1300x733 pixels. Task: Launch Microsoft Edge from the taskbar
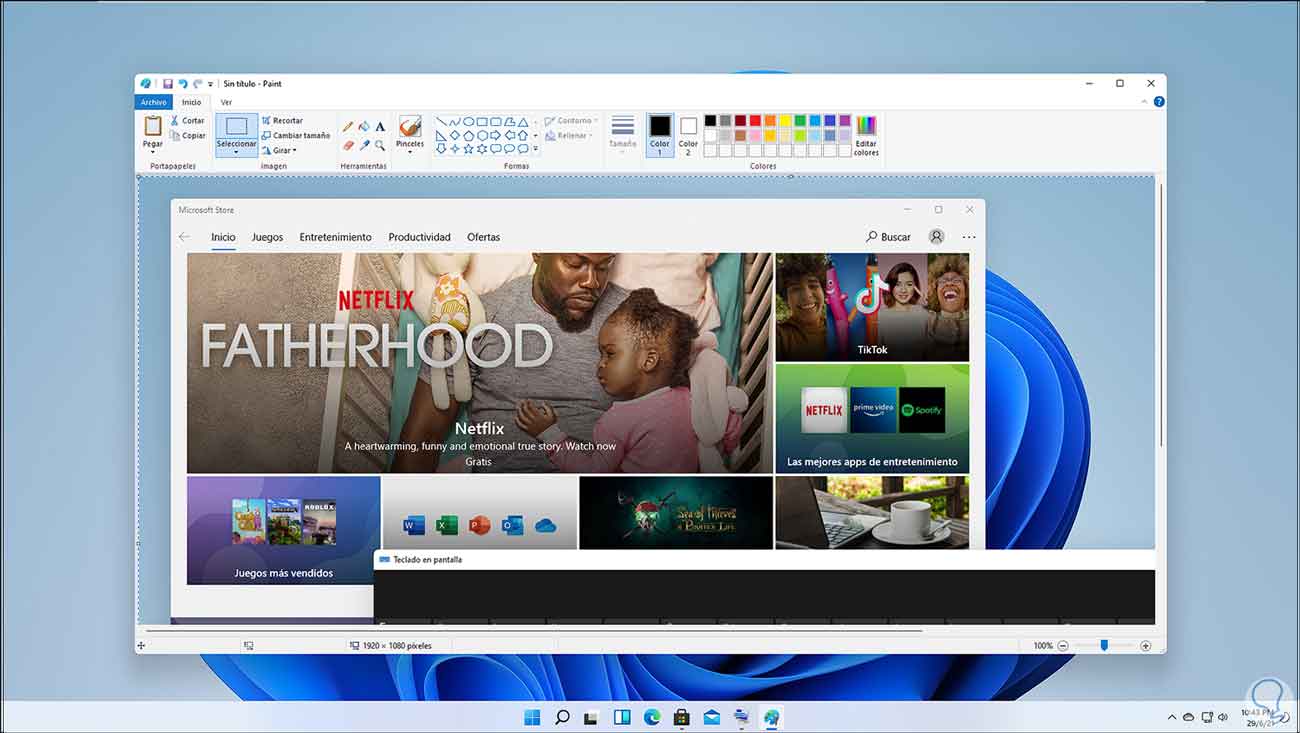coord(652,717)
